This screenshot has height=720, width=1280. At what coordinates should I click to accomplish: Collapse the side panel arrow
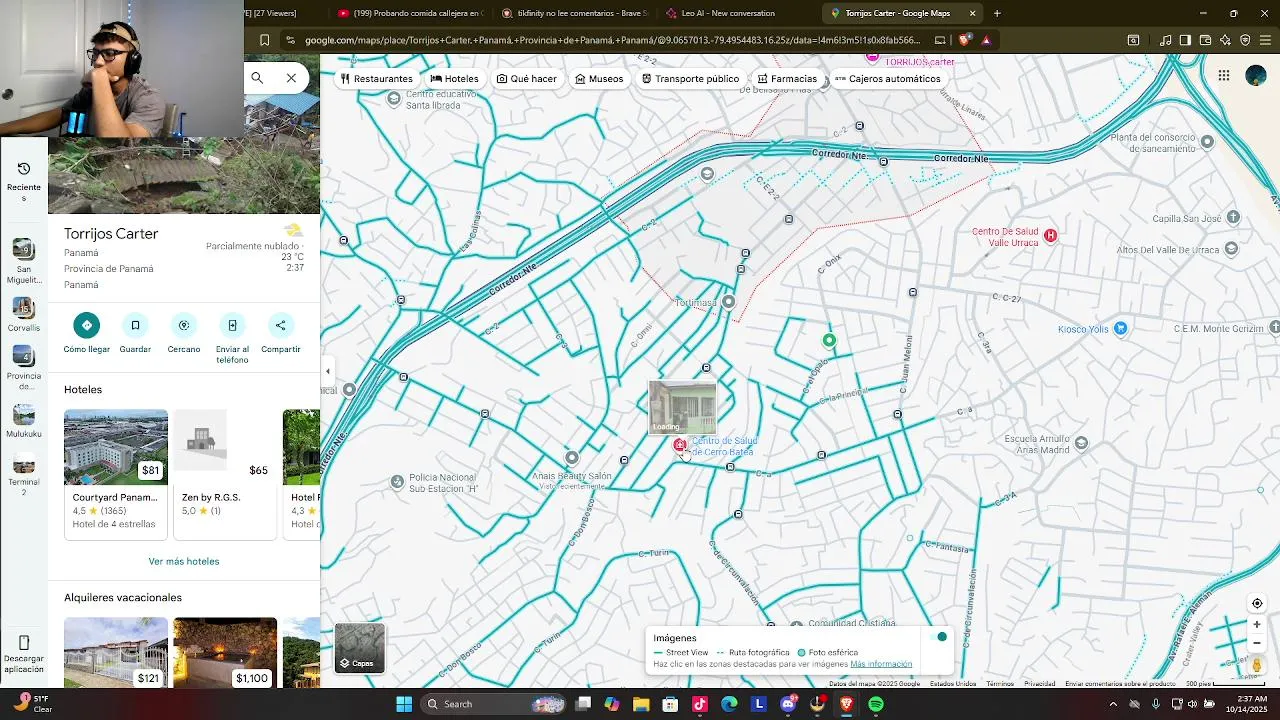click(327, 371)
